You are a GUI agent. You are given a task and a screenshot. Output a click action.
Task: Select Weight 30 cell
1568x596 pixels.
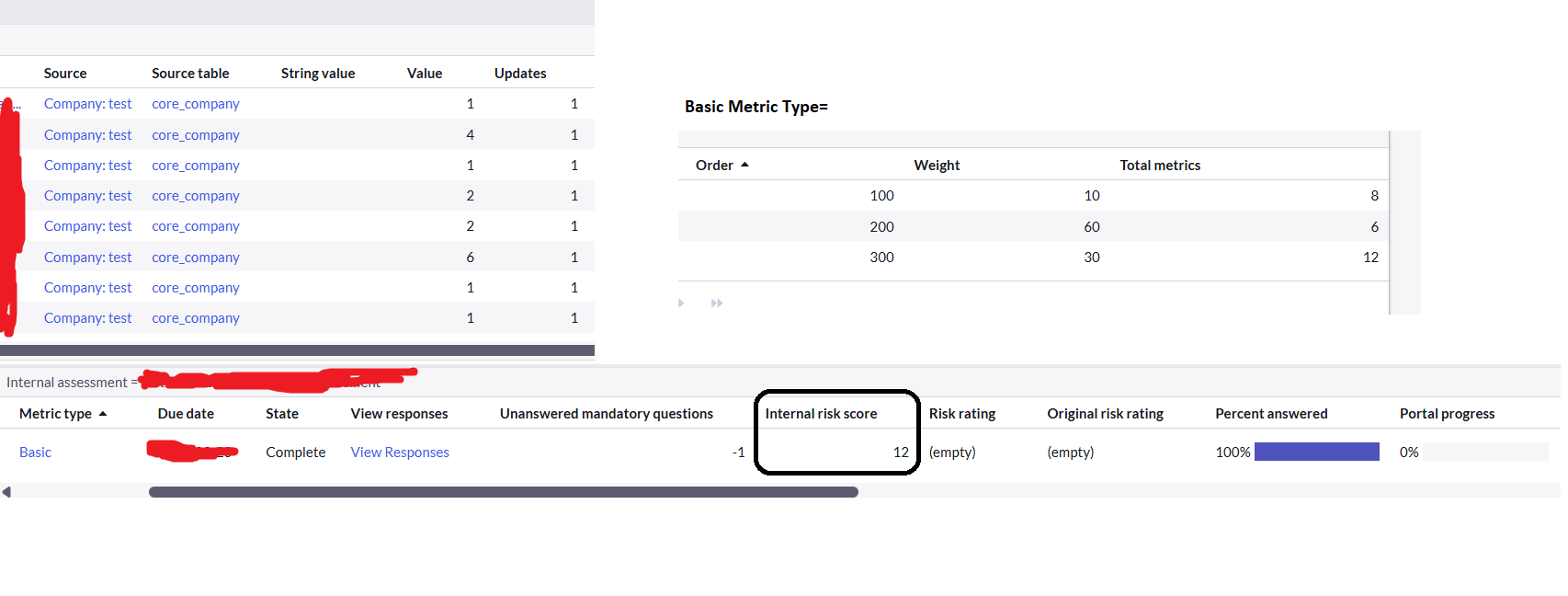pos(1092,257)
